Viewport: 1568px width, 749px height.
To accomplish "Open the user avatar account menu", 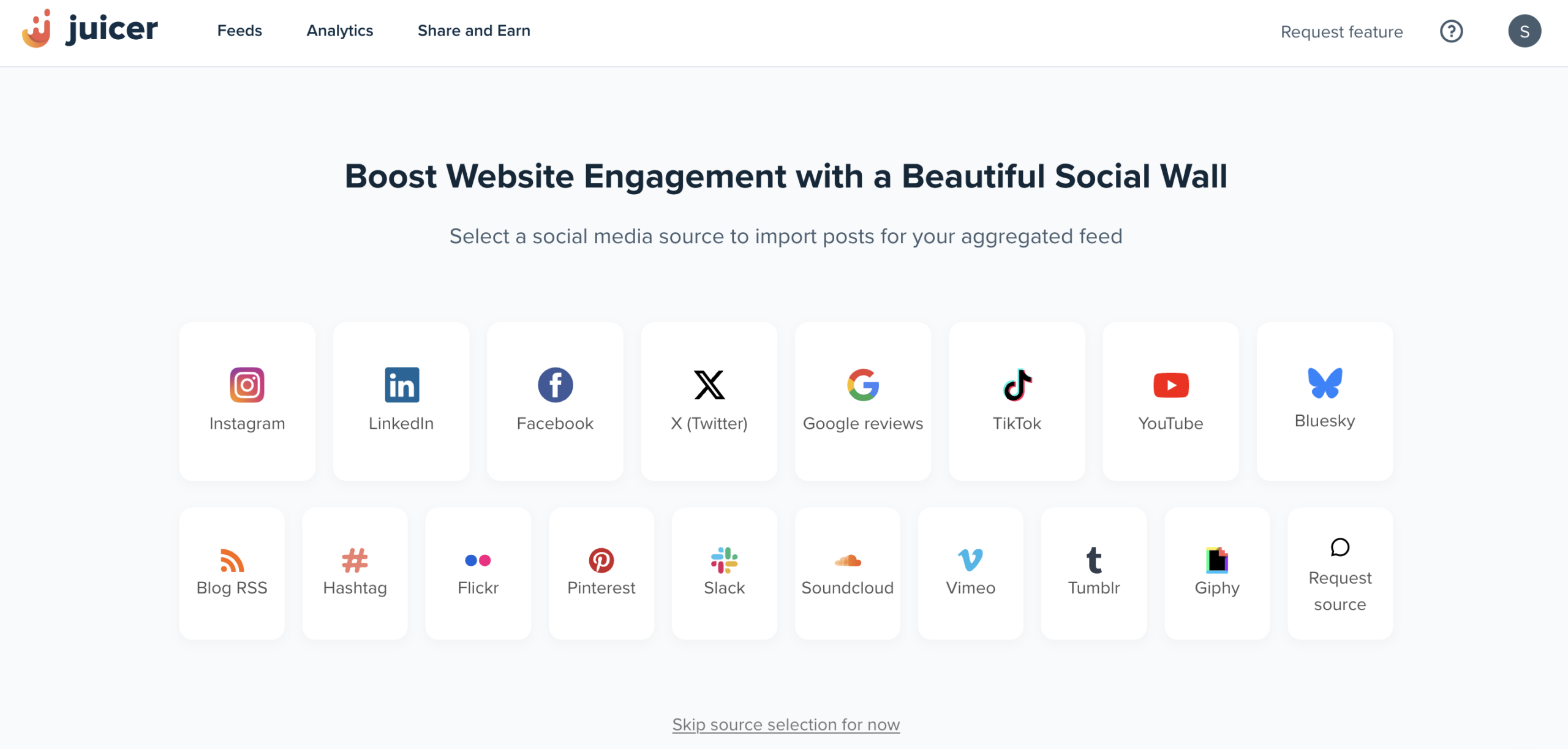I will click(x=1524, y=31).
